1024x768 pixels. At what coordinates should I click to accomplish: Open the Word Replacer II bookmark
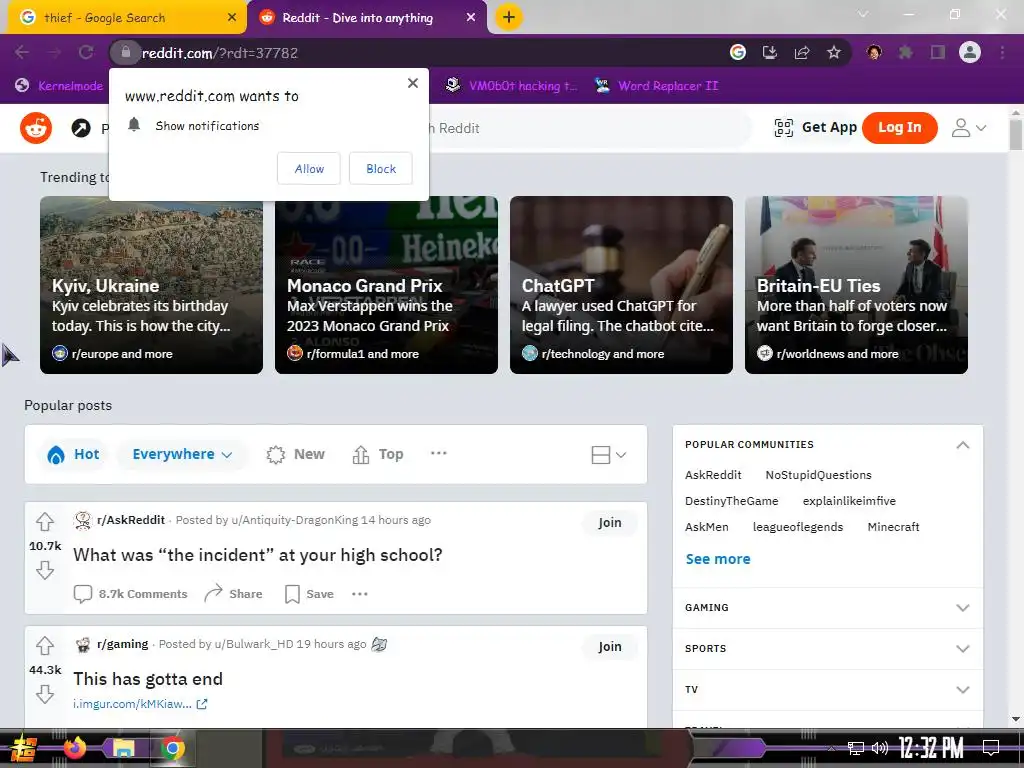(656, 86)
